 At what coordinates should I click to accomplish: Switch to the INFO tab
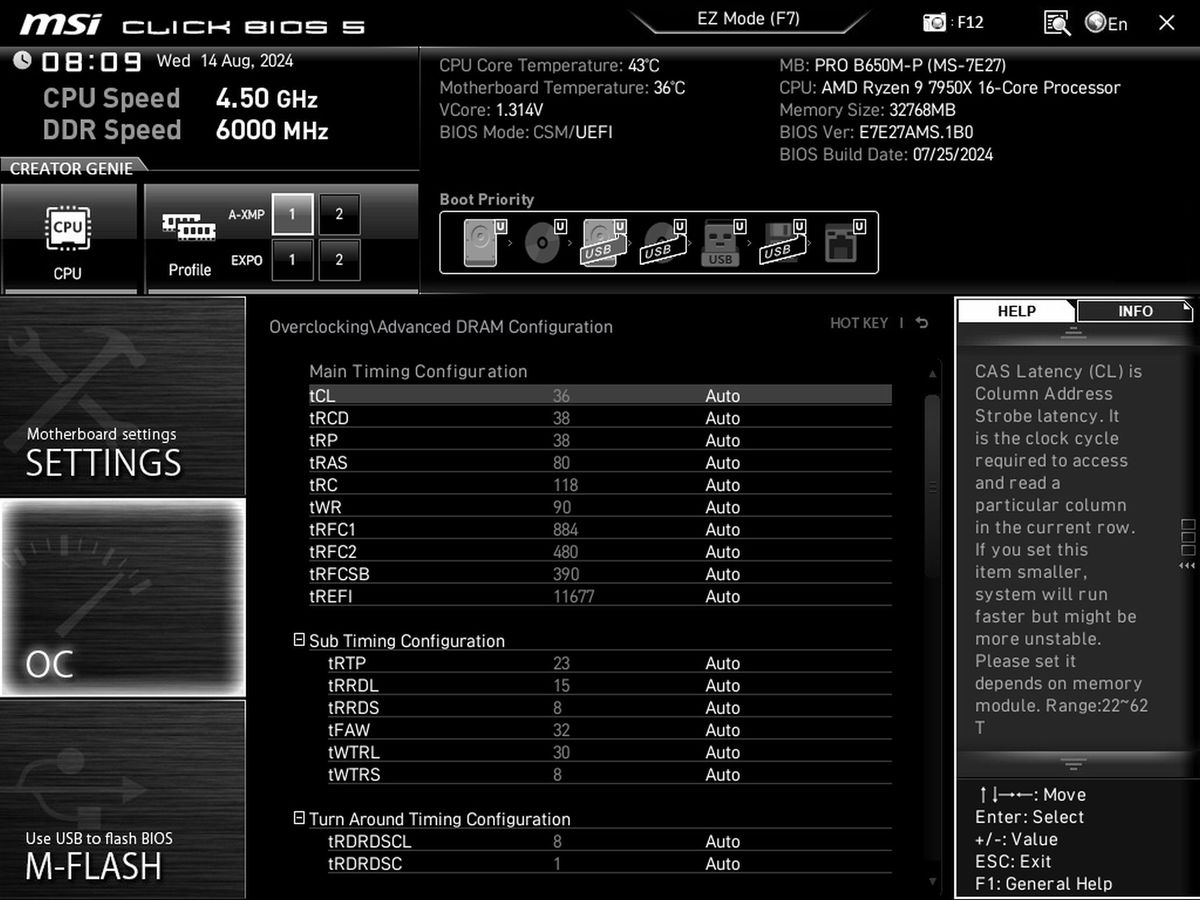1135,311
